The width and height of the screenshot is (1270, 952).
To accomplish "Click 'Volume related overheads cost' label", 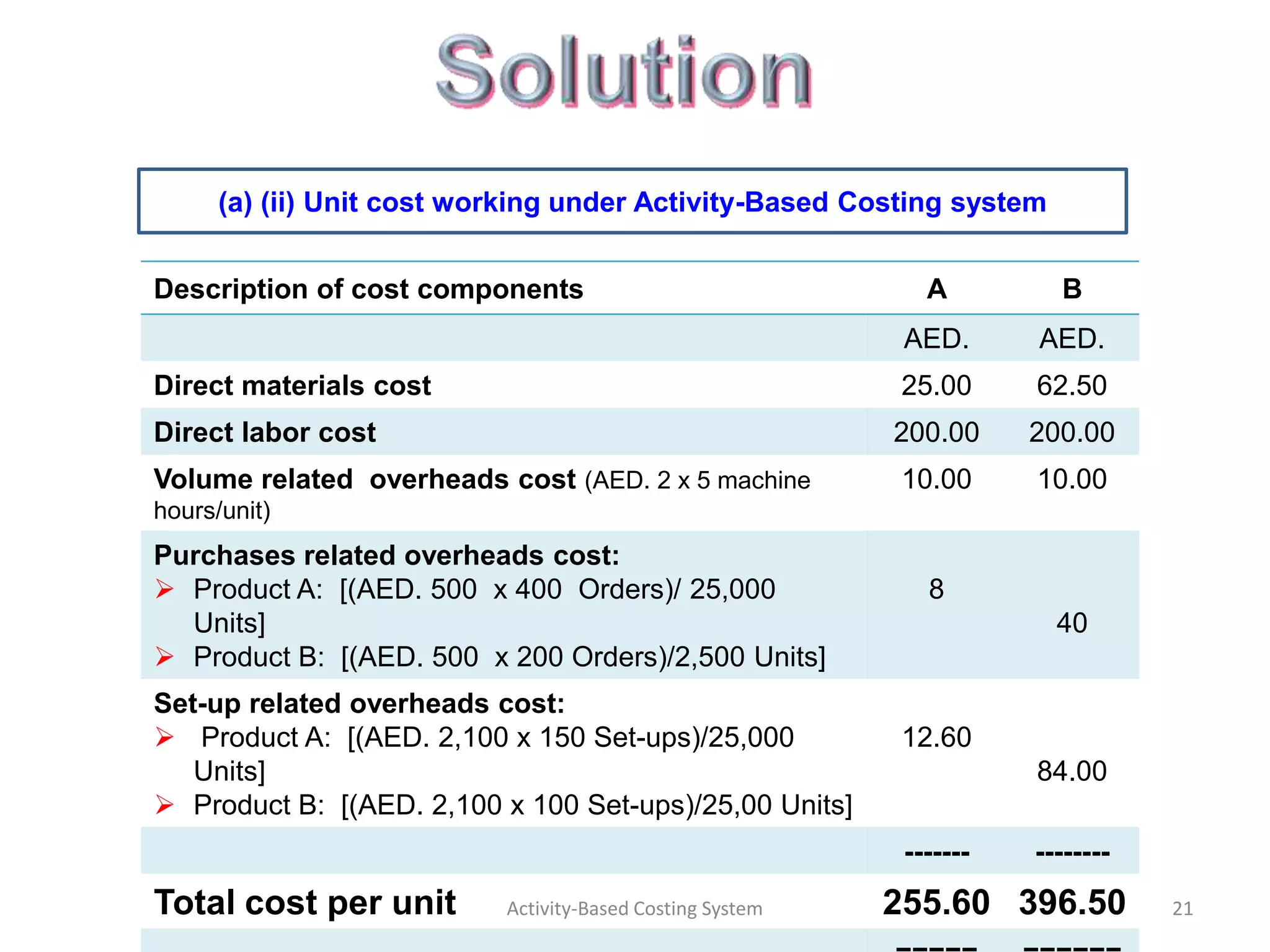I will pyautogui.click(x=365, y=479).
